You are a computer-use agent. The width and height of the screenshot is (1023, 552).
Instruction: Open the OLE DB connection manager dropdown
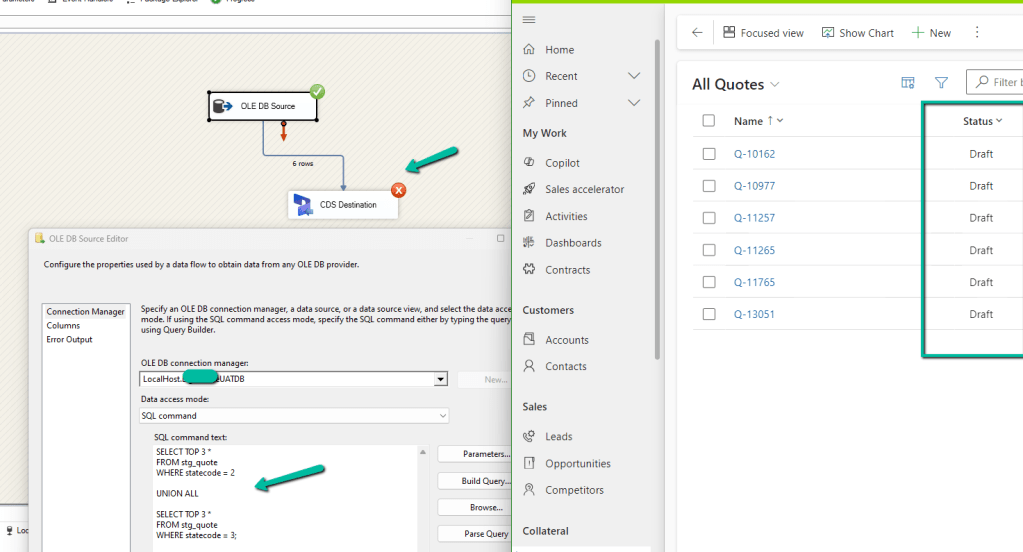(441, 379)
